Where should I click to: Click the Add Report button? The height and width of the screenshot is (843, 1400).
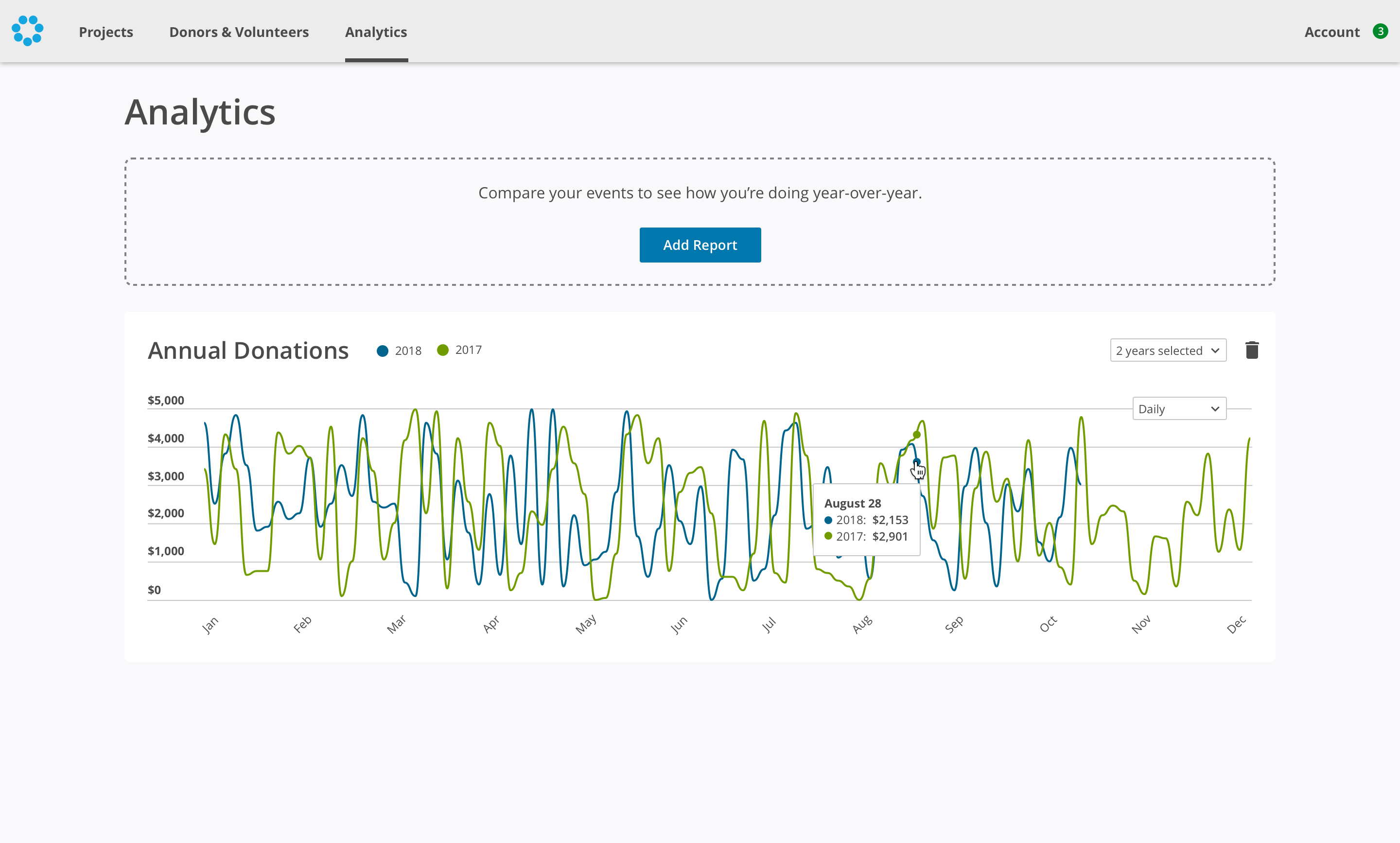tap(700, 245)
